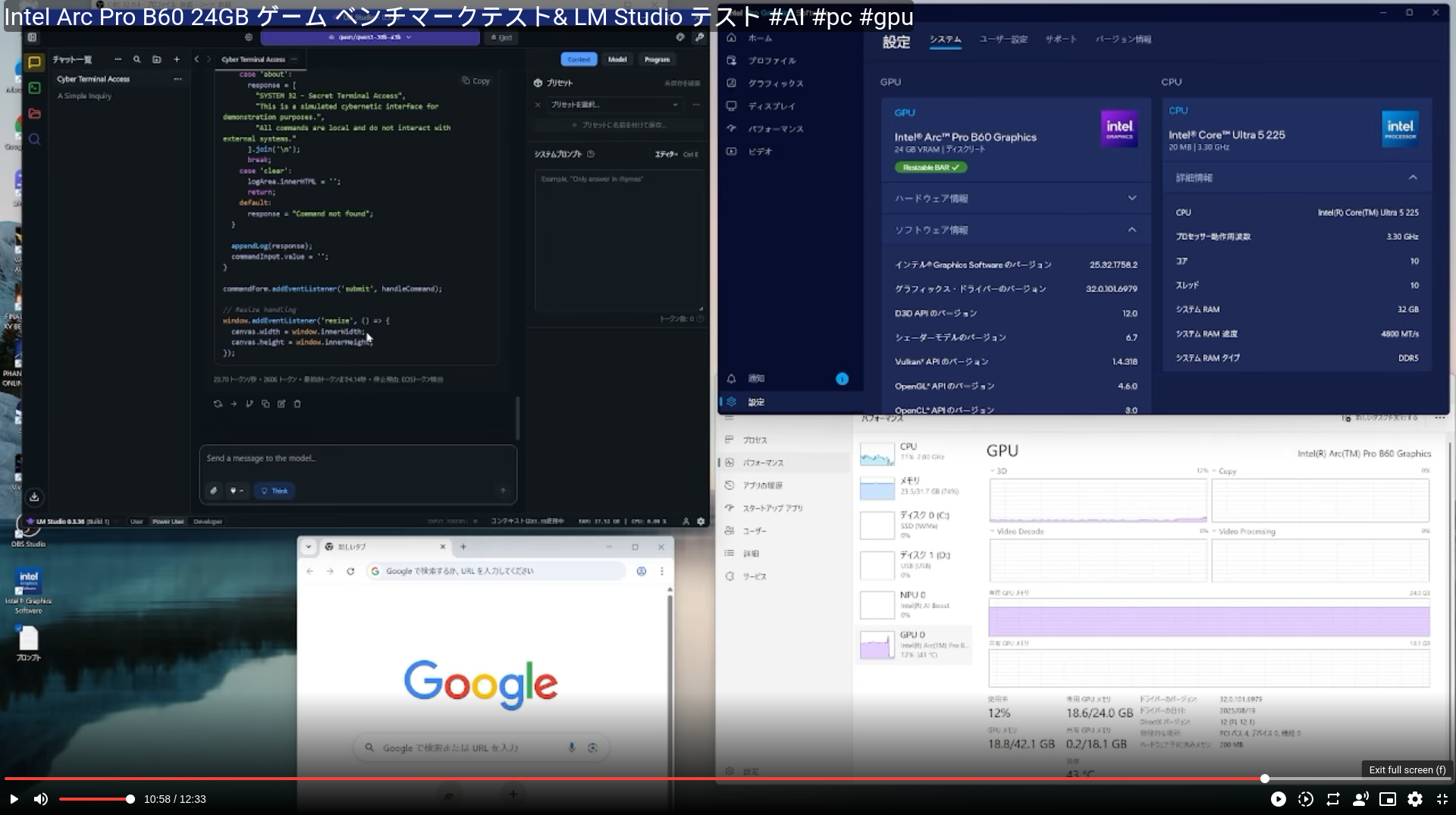
Task: Select CPU graph in Task Manager
Action: 914,453
